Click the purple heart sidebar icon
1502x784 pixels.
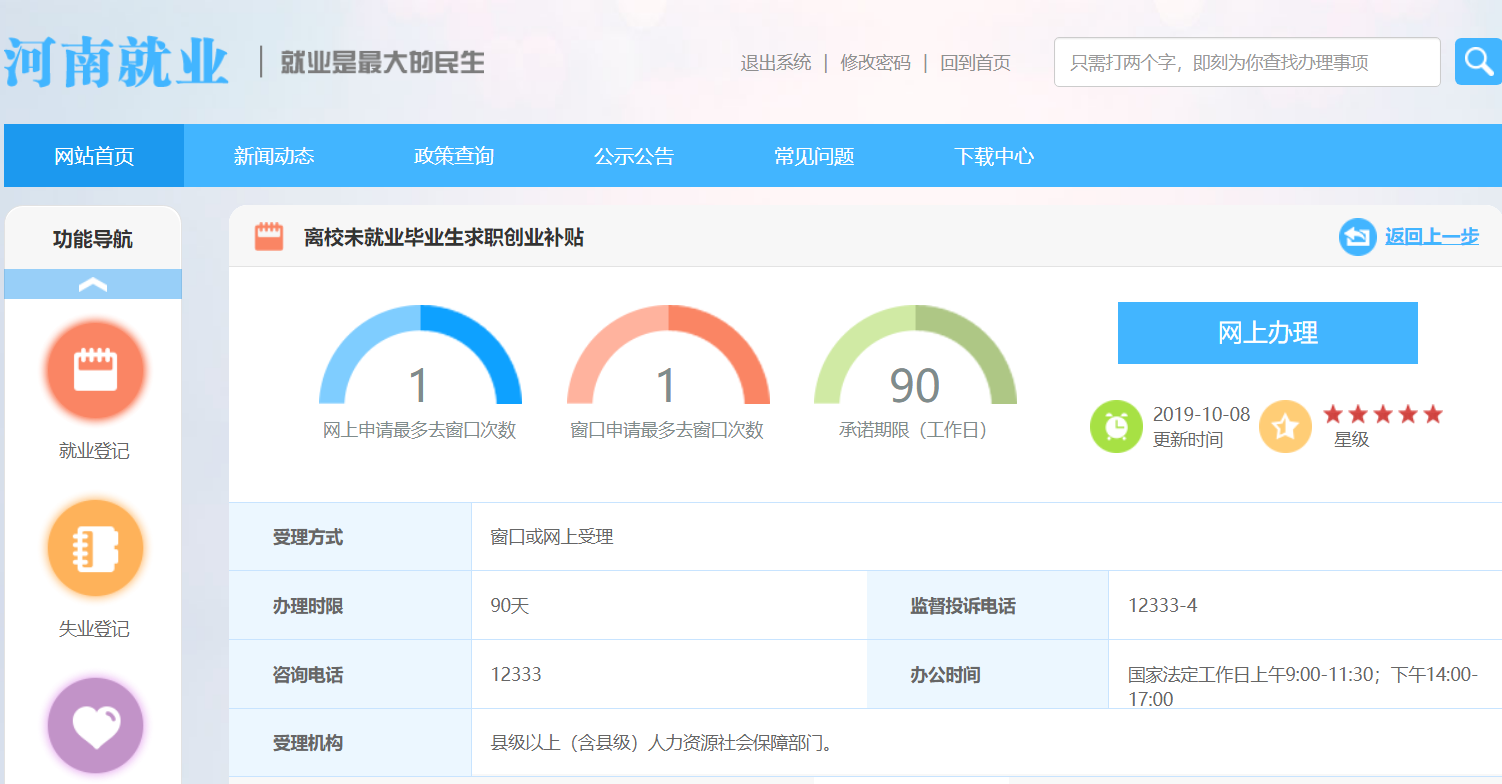[96, 725]
